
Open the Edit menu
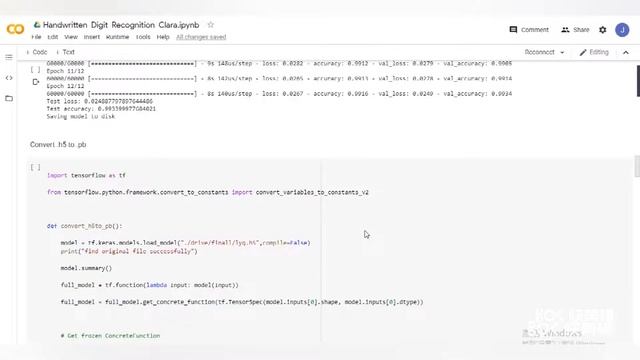point(53,37)
